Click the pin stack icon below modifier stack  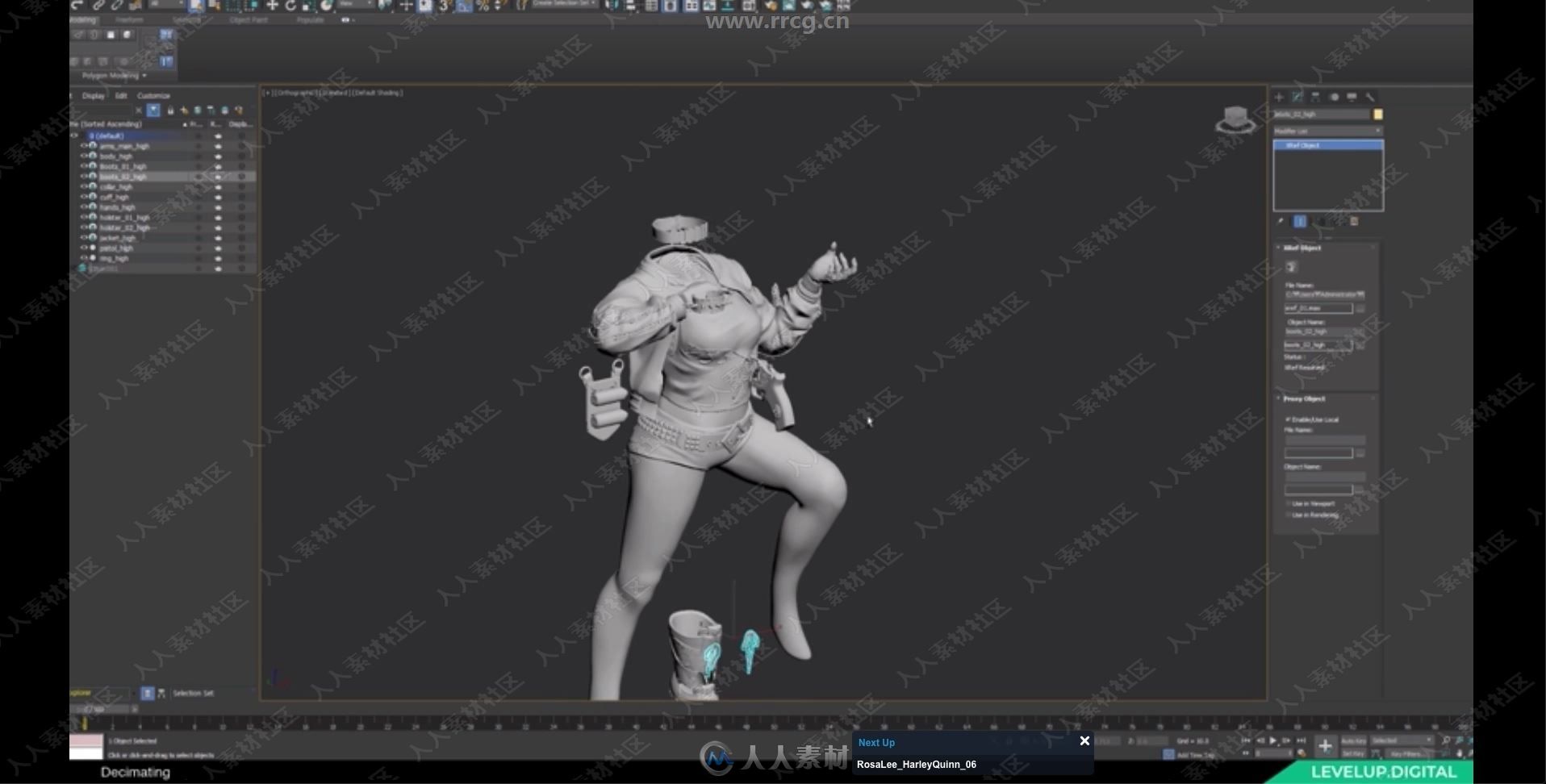click(1281, 221)
